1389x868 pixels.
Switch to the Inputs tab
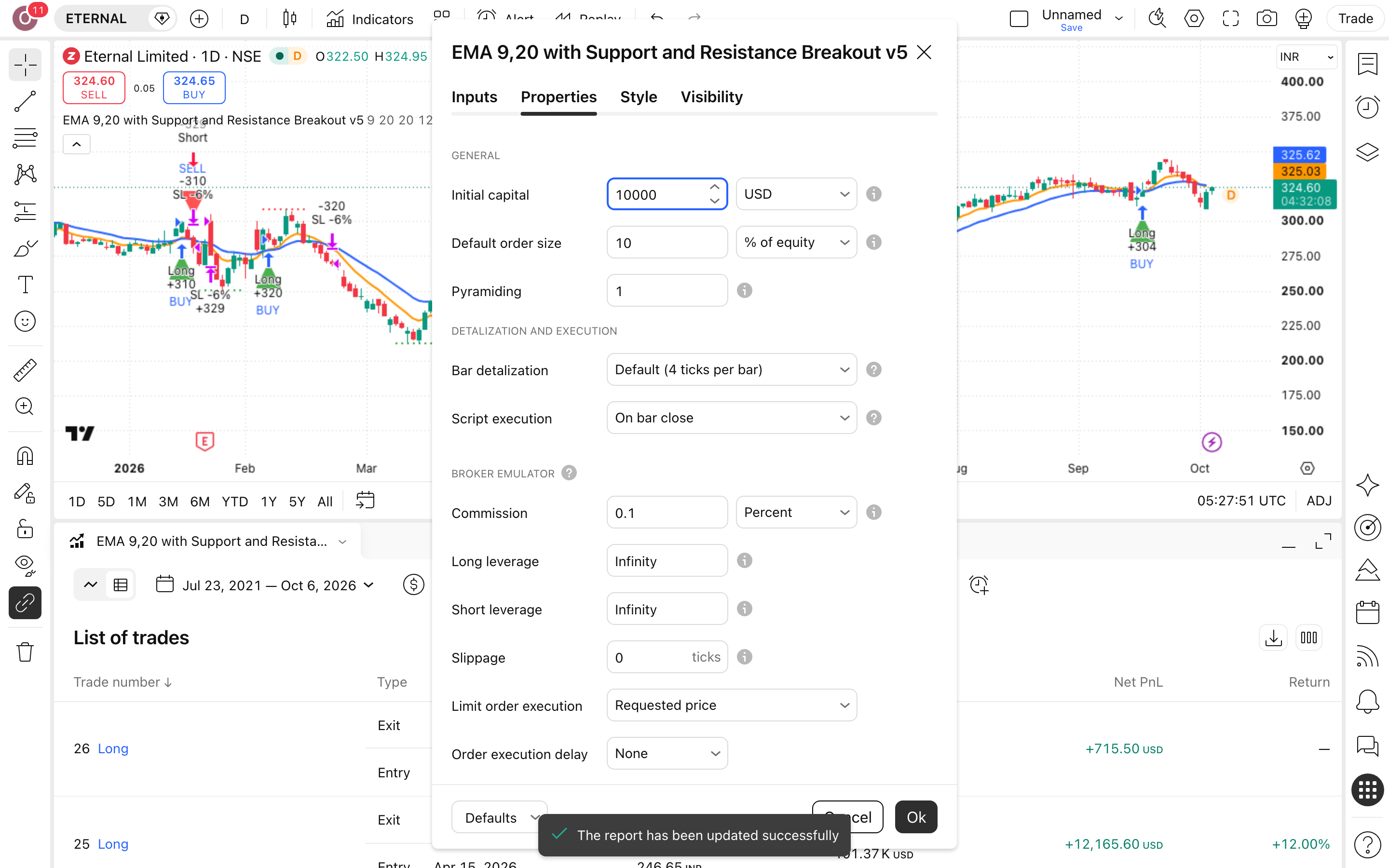pos(474,97)
